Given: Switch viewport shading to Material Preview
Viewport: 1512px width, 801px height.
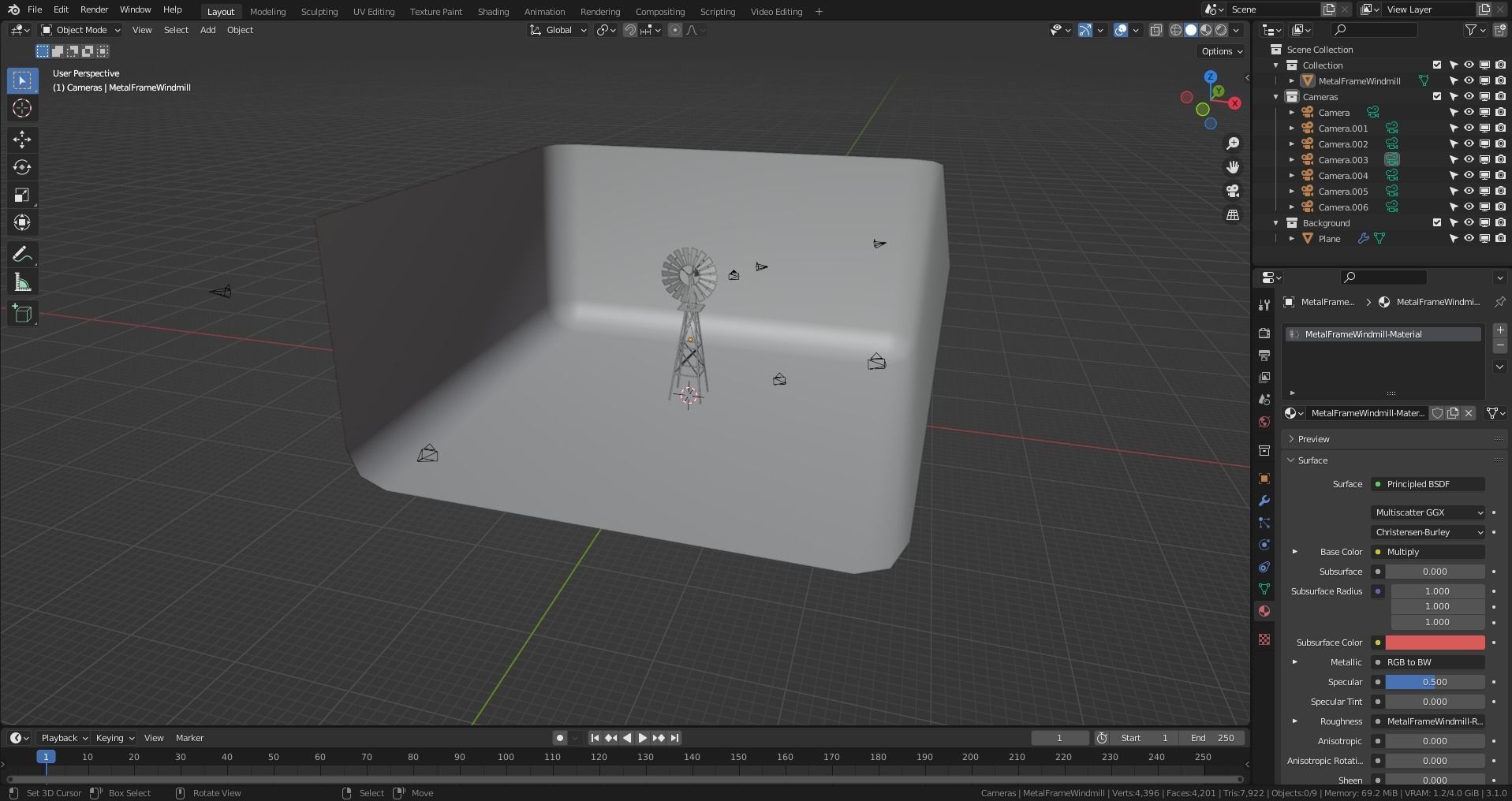Looking at the screenshot, I should click(1206, 30).
